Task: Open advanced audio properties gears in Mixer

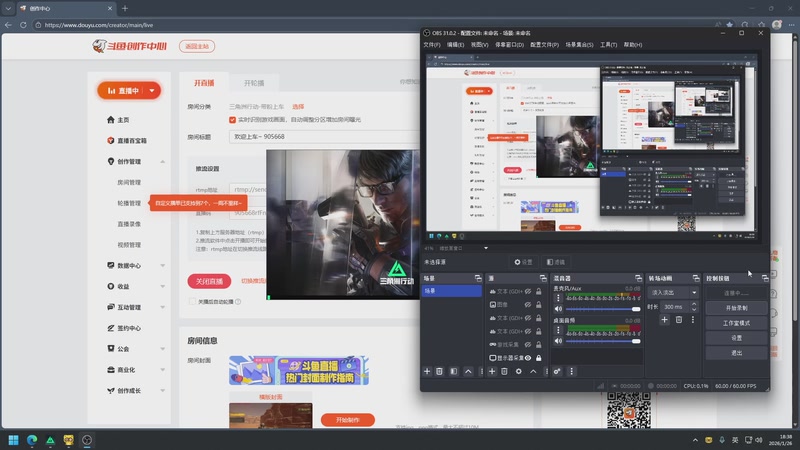Action: click(x=557, y=371)
